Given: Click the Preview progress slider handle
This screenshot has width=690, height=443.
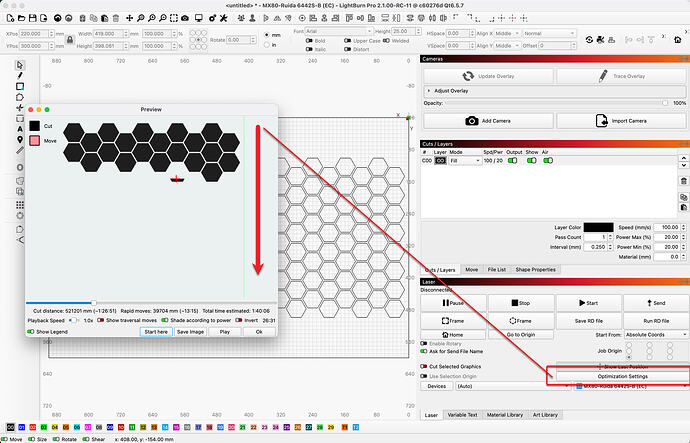Looking at the screenshot, I should click(93, 303).
